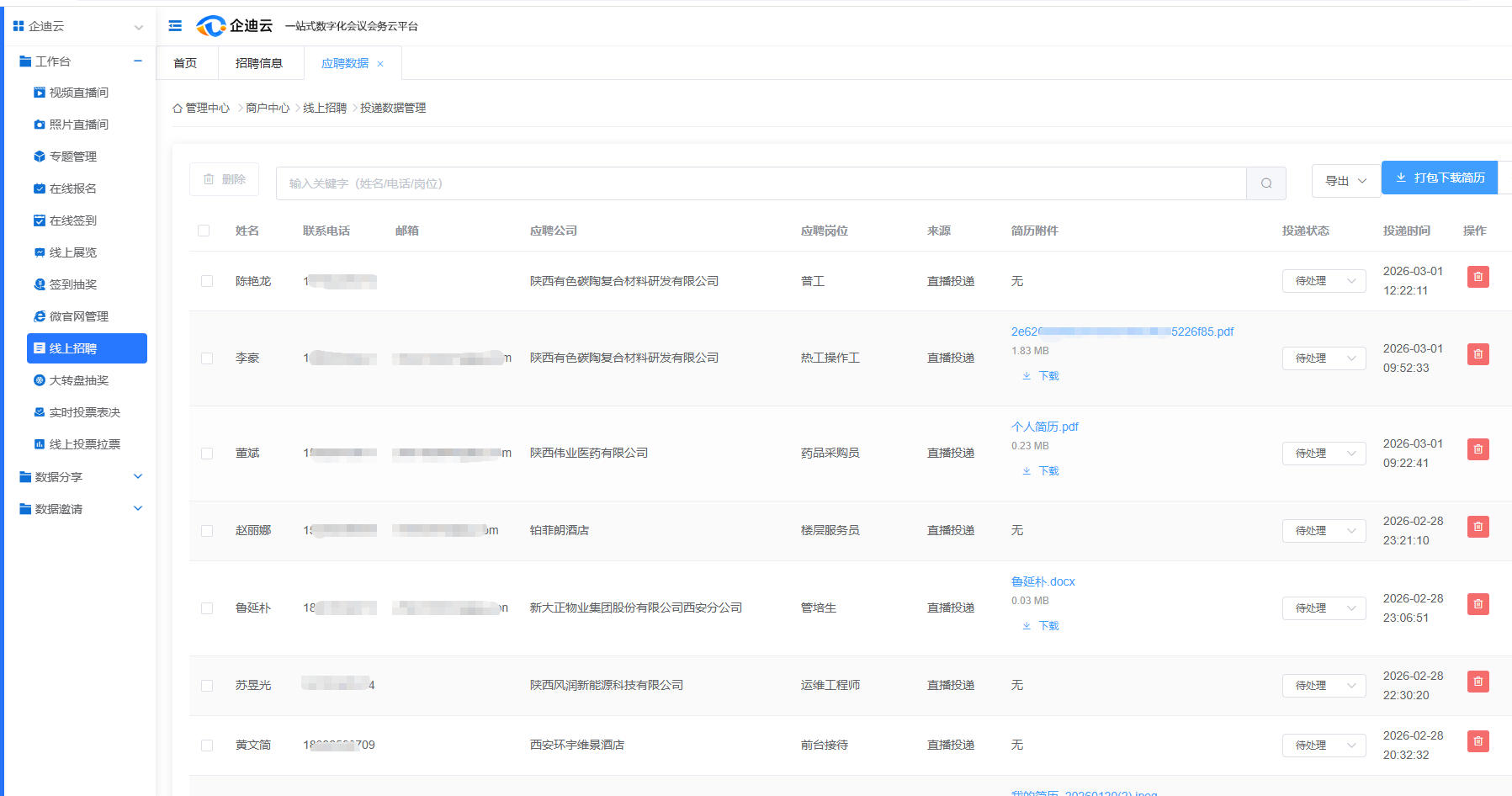Open 签到抽奖 in the sidebar
The image size is (1512, 796).
coord(72,284)
